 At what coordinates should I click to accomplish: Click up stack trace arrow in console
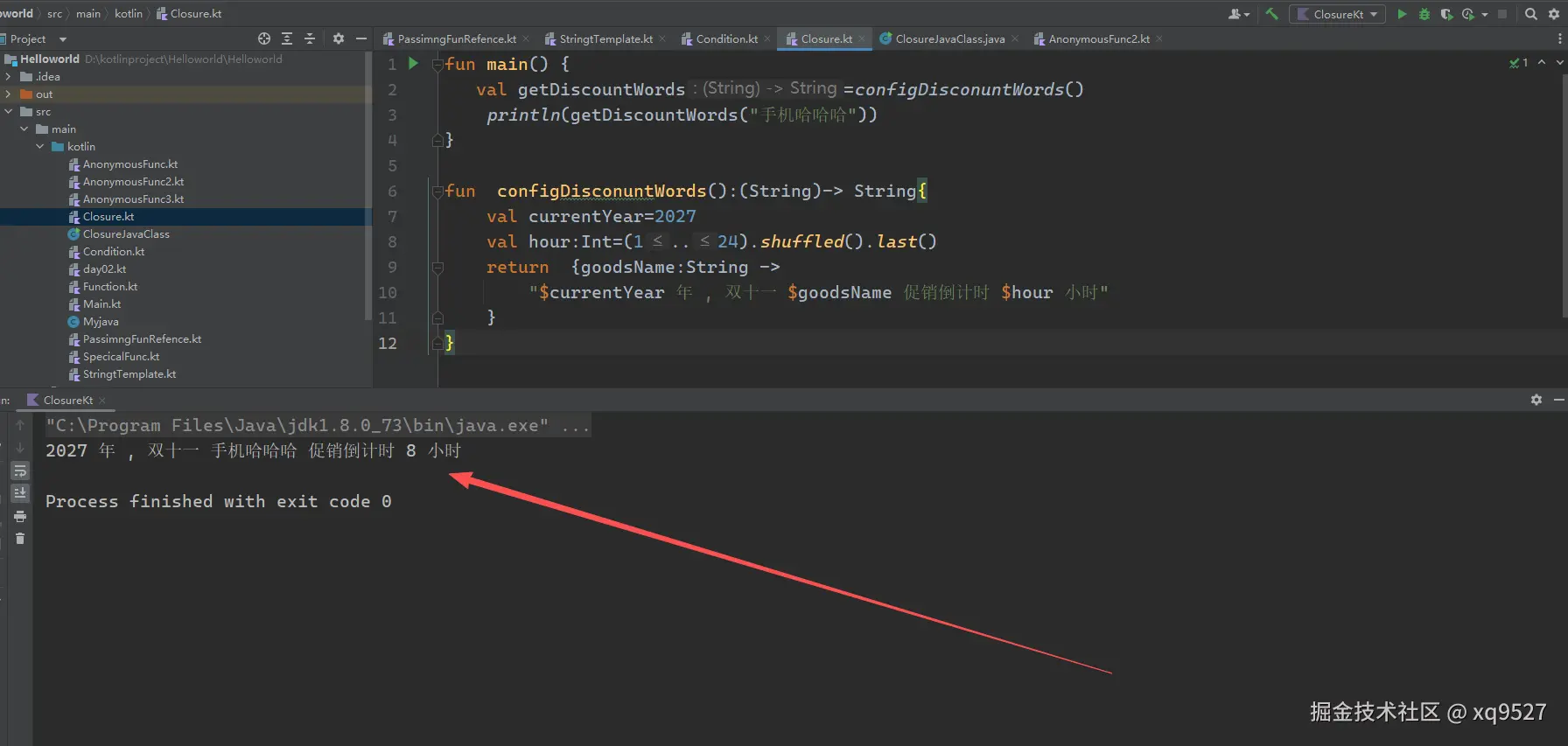coord(20,425)
